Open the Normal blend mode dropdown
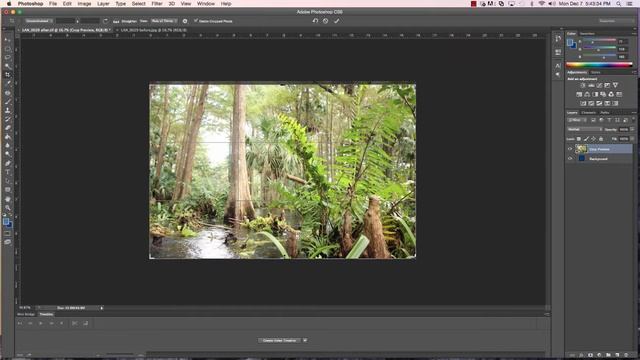Screen dimensions: 640x360 (585, 129)
